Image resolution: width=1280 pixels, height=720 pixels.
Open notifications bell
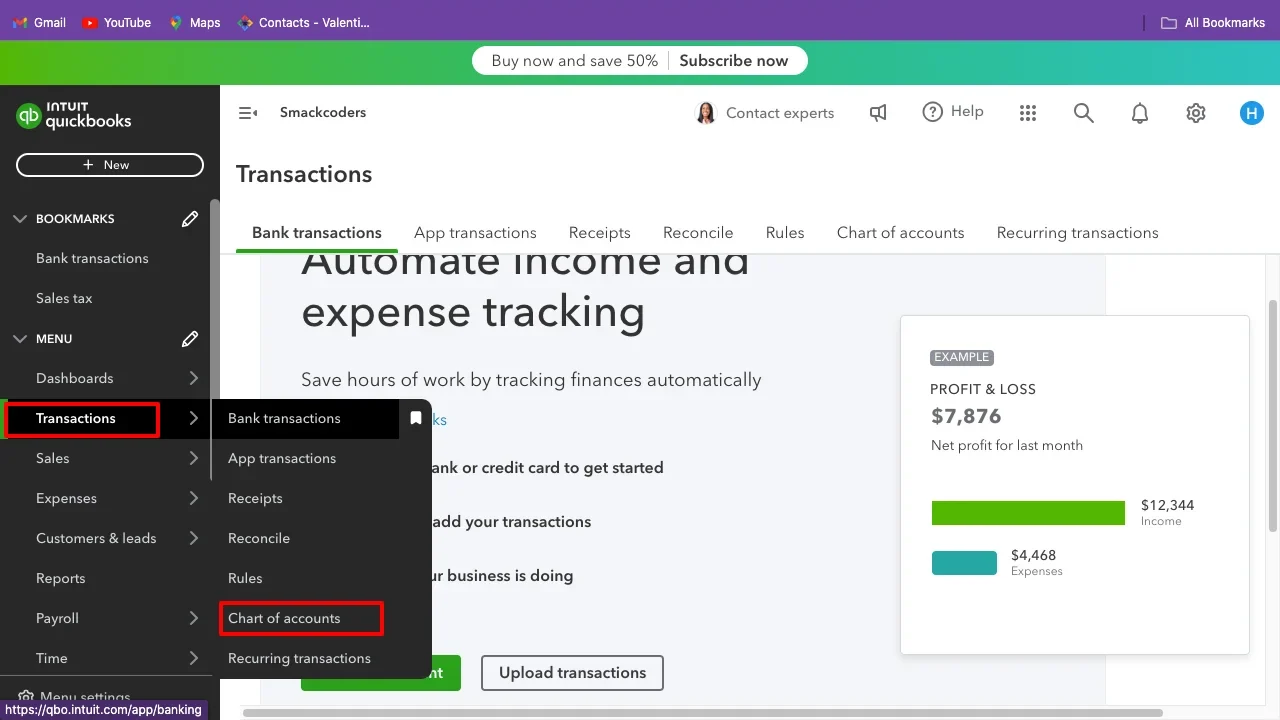pos(1139,112)
